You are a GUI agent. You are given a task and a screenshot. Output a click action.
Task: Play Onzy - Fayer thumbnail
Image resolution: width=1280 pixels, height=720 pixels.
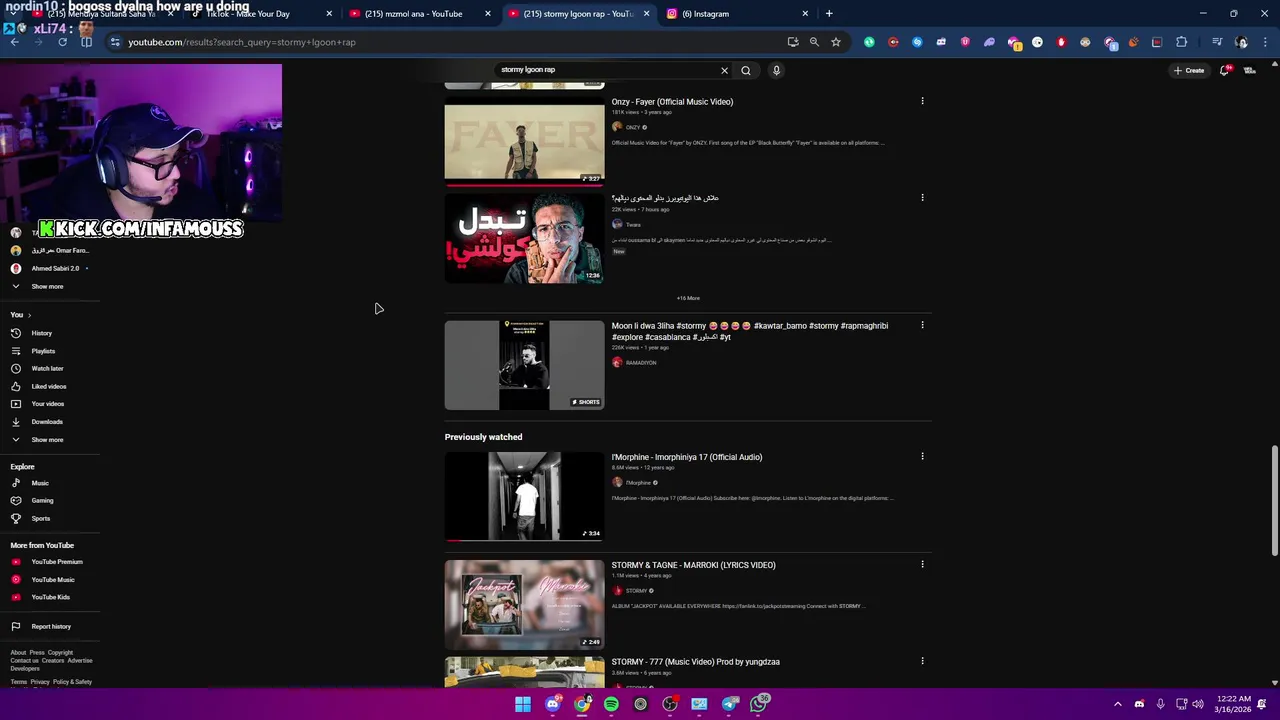coord(524,140)
